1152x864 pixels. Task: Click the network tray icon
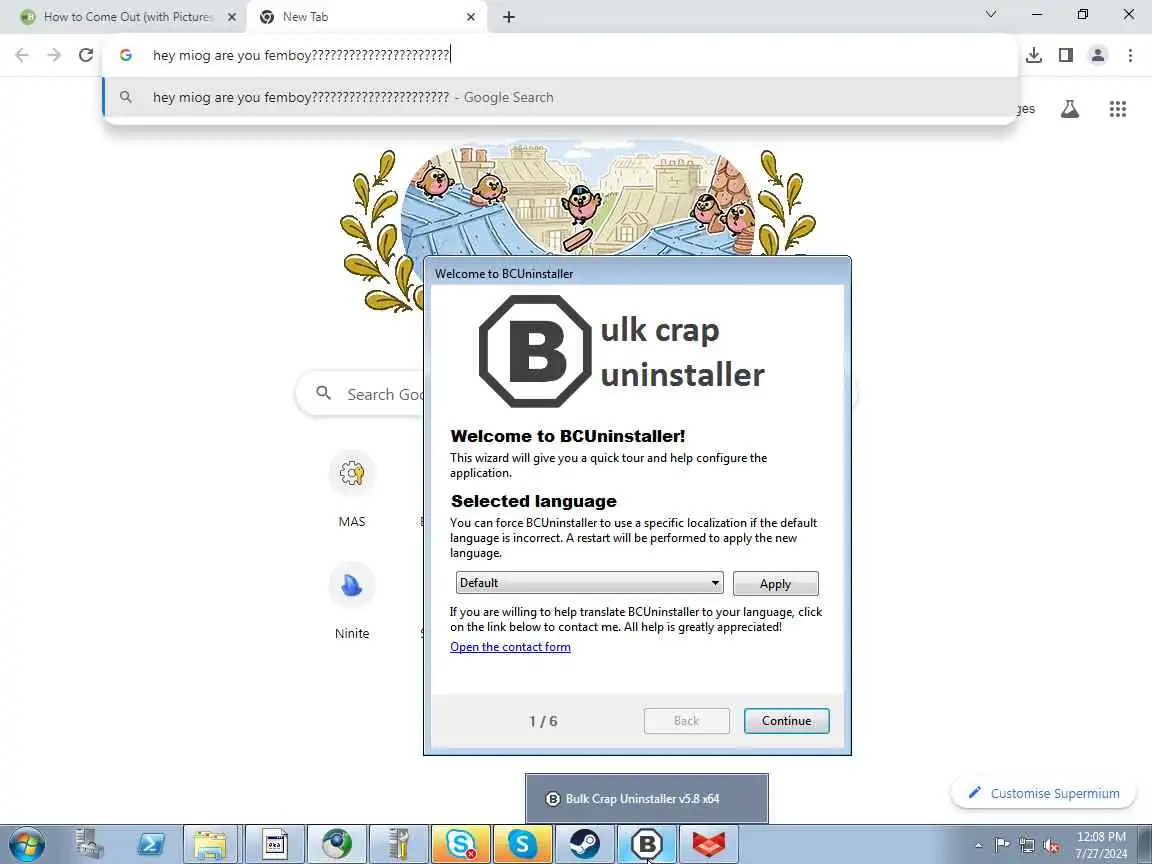pos(1026,845)
